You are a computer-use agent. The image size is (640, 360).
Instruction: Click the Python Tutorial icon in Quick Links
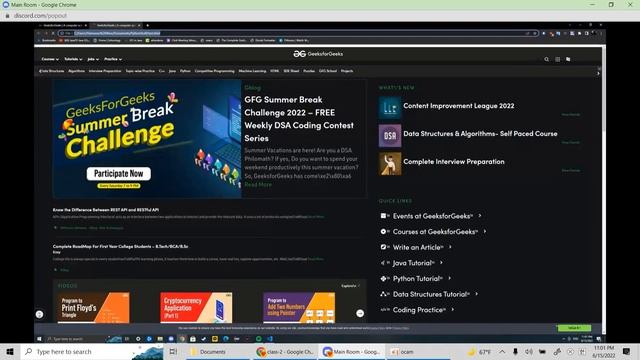383,278
